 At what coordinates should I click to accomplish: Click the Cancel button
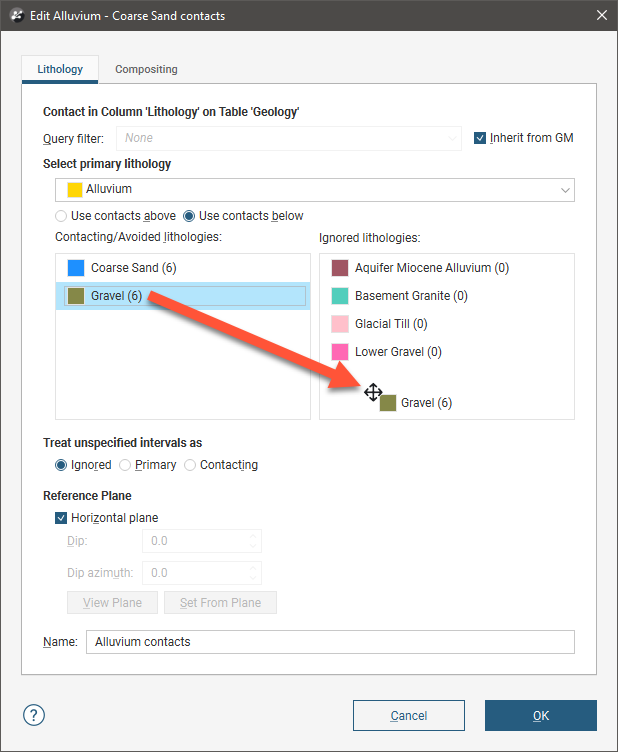[408, 715]
